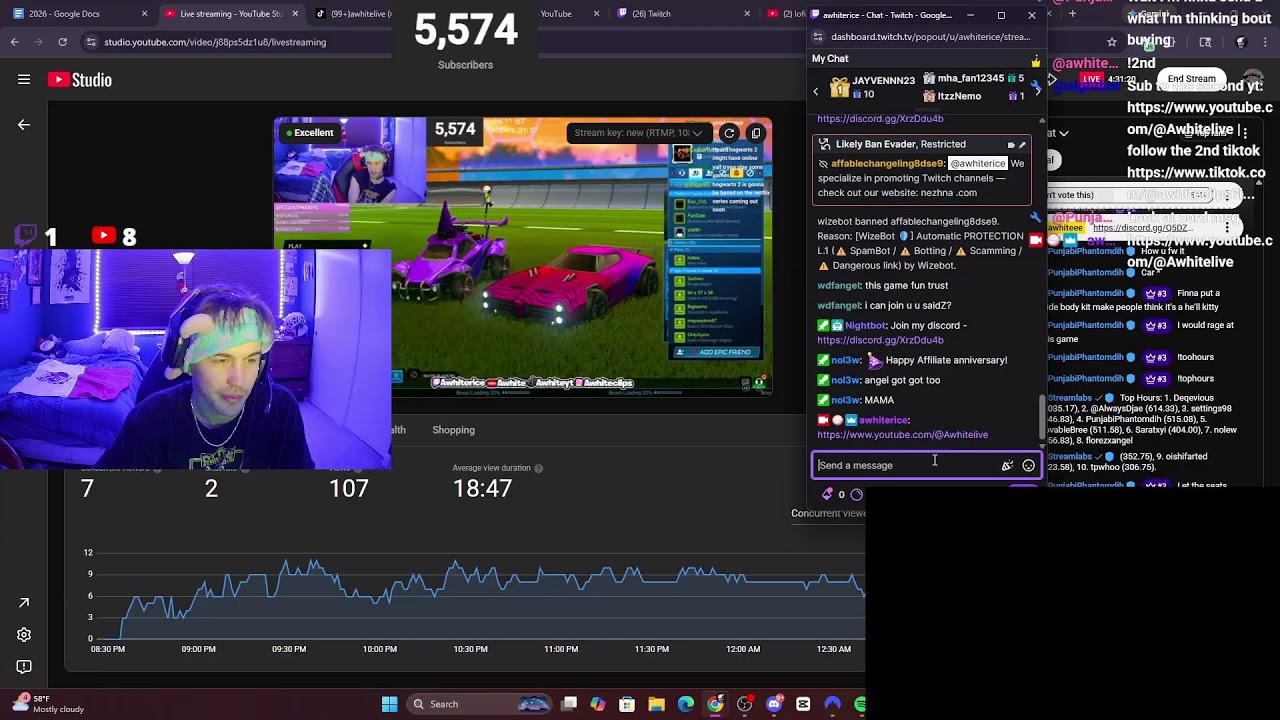1280x720 pixels.
Task: Click the YouTube Studio logo
Action: click(79, 80)
